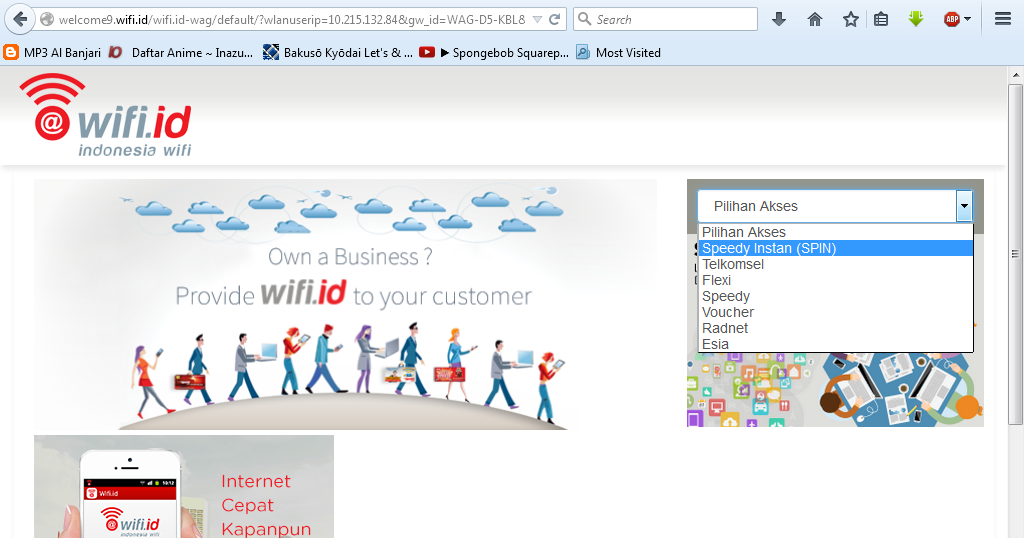This screenshot has width=1024, height=538.
Task: Select Pilihan Akses option in list
Action: click(x=835, y=232)
